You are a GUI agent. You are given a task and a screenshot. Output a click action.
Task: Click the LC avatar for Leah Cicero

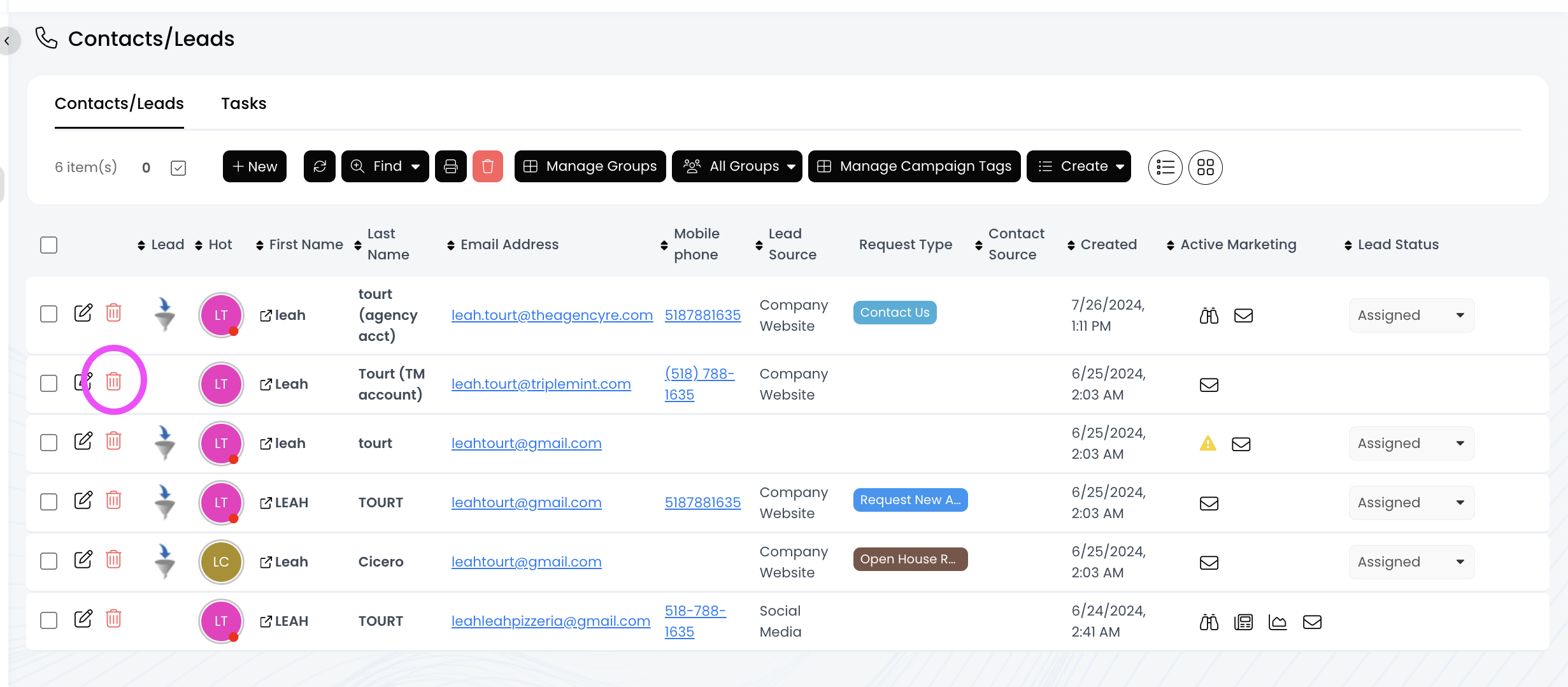(x=220, y=562)
